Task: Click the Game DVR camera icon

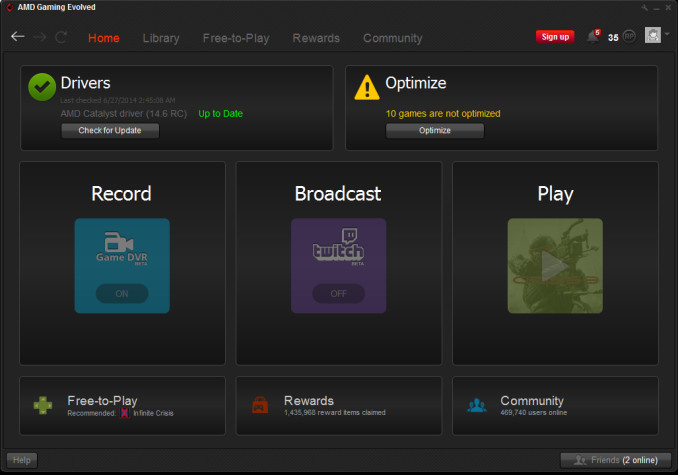Action: pos(118,242)
